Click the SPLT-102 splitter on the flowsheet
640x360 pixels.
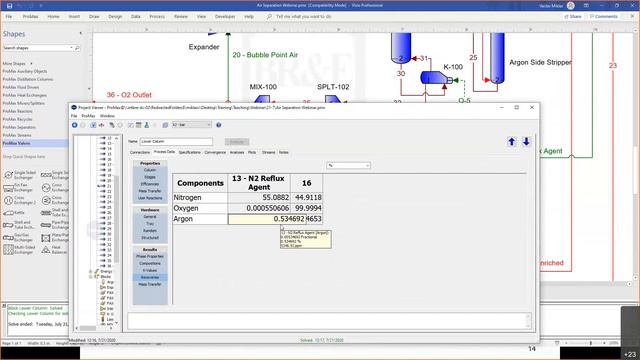tap(333, 99)
